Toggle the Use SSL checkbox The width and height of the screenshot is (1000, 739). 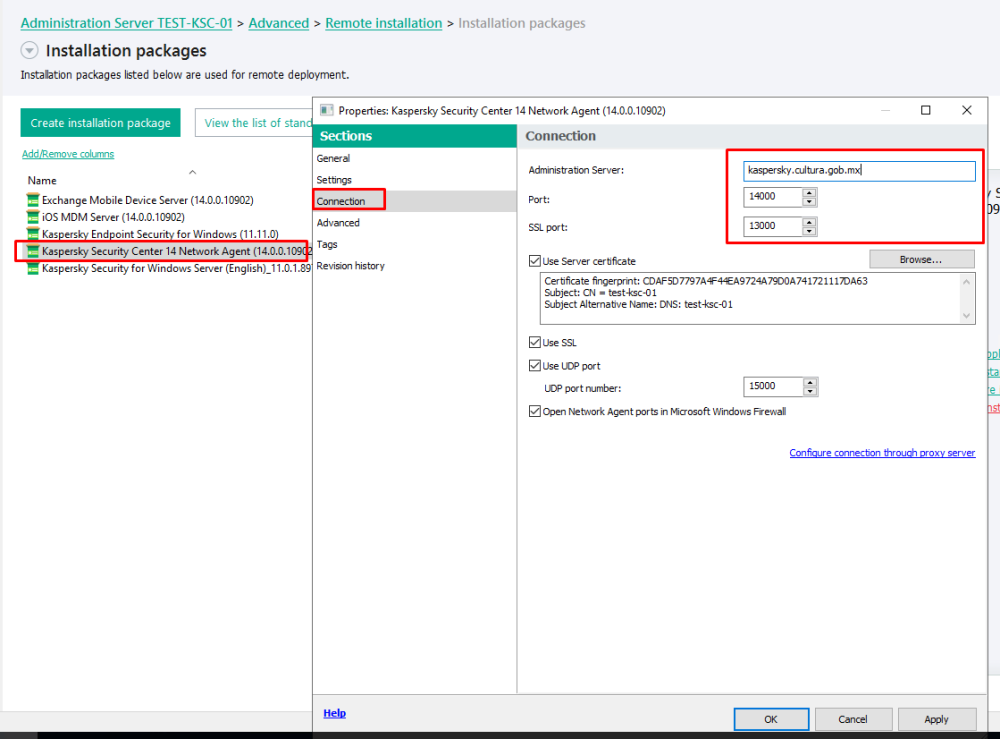click(x=535, y=342)
